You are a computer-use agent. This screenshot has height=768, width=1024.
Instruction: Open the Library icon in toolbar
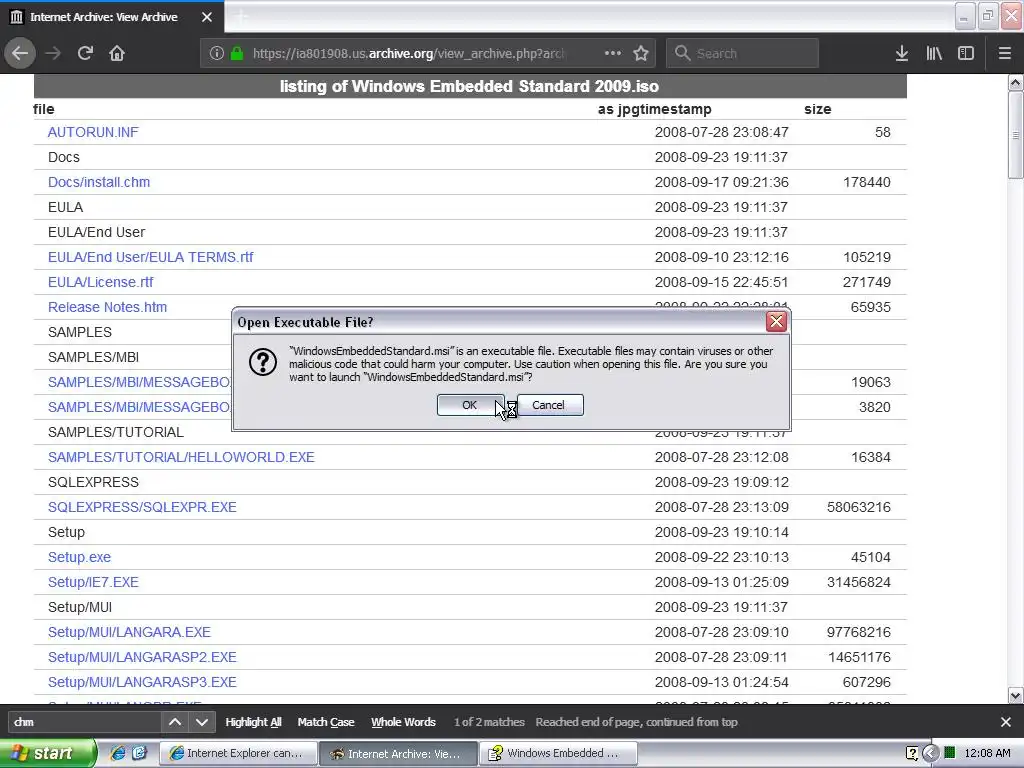pos(934,53)
